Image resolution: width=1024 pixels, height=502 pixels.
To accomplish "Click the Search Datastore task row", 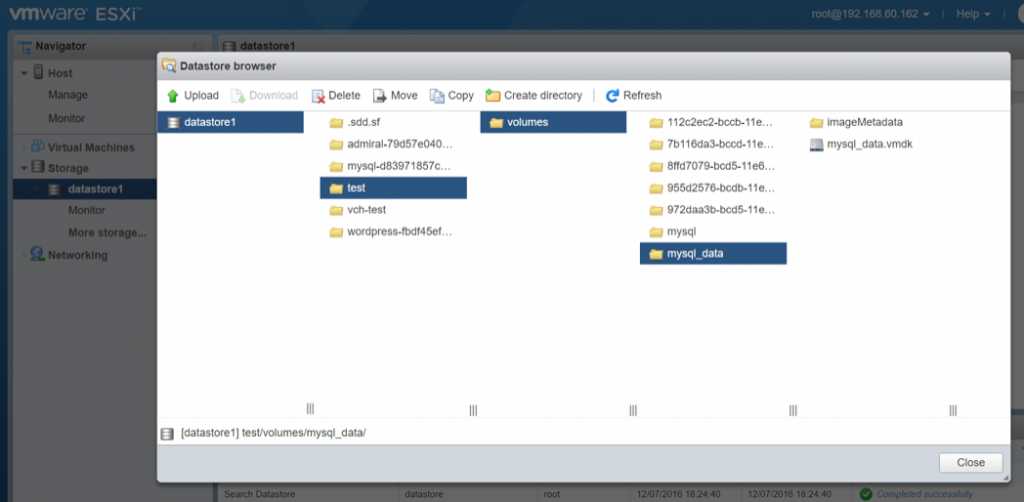I will point(619,494).
